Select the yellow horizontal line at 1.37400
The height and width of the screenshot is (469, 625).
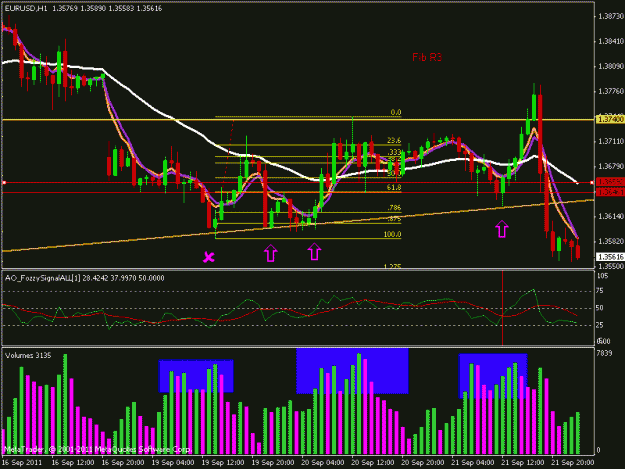click(x=297, y=120)
